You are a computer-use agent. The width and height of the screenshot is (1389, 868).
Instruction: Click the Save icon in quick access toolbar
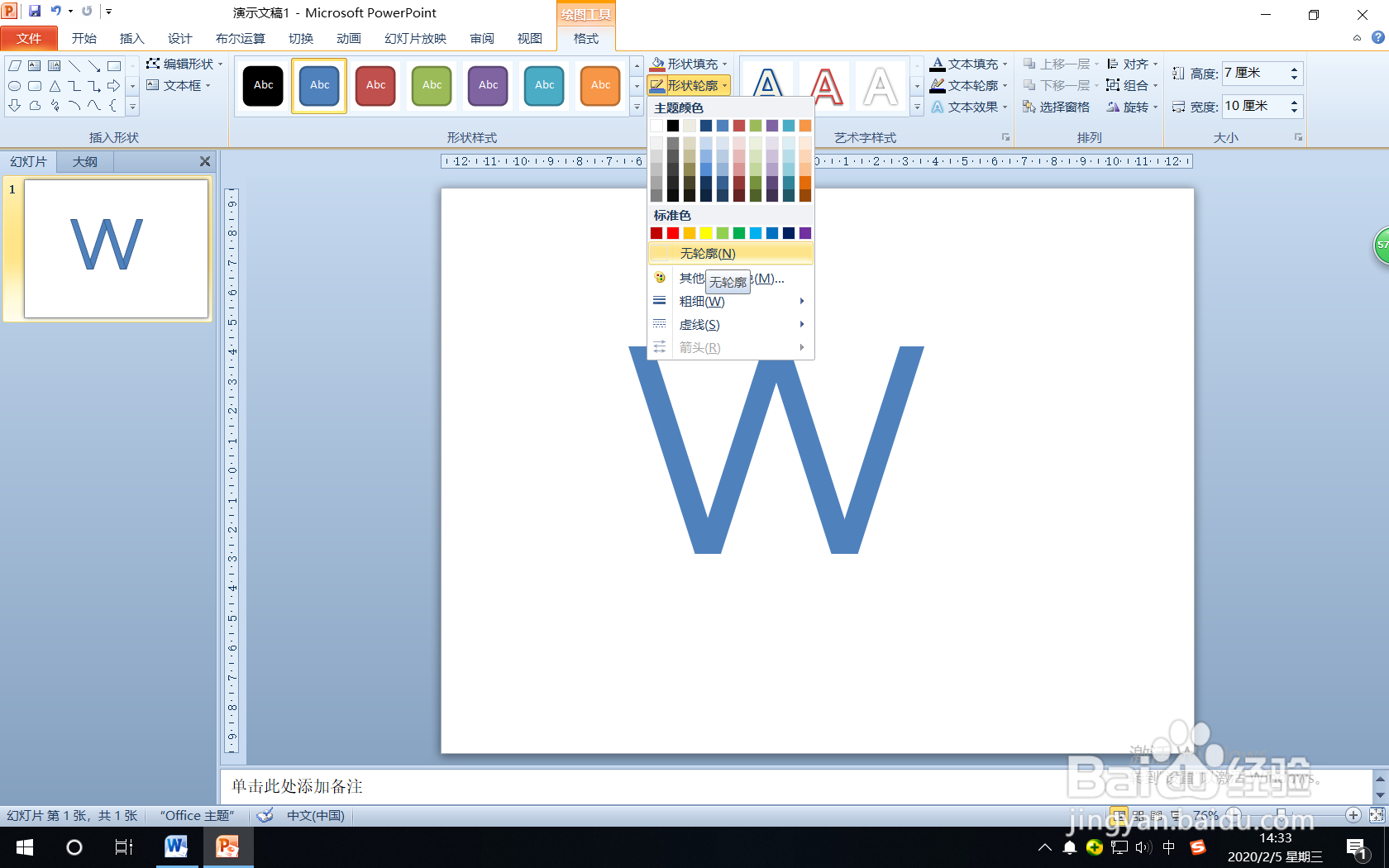[x=35, y=12]
